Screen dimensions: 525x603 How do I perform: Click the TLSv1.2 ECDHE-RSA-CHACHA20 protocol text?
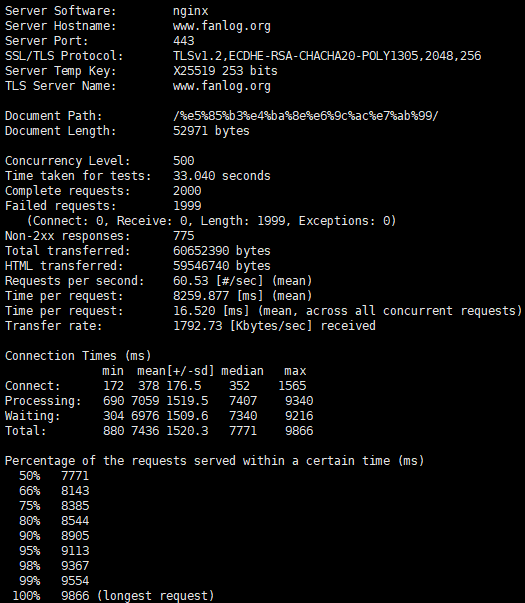click(x=327, y=56)
